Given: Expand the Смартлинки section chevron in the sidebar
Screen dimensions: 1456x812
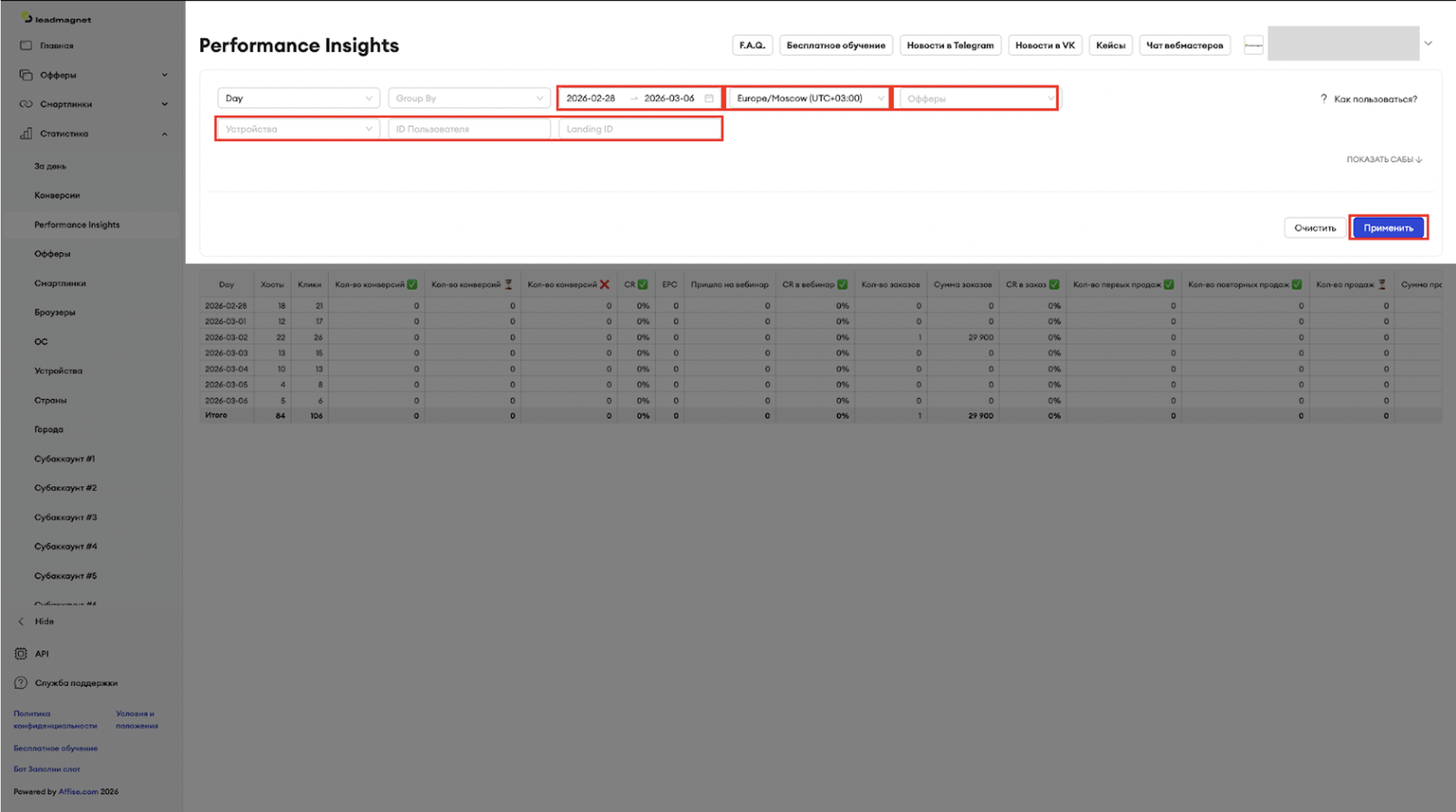Looking at the screenshot, I should 165,104.
